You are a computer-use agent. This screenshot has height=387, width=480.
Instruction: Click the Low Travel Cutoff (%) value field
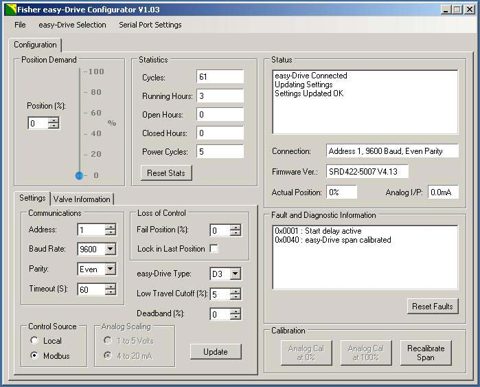(220, 294)
